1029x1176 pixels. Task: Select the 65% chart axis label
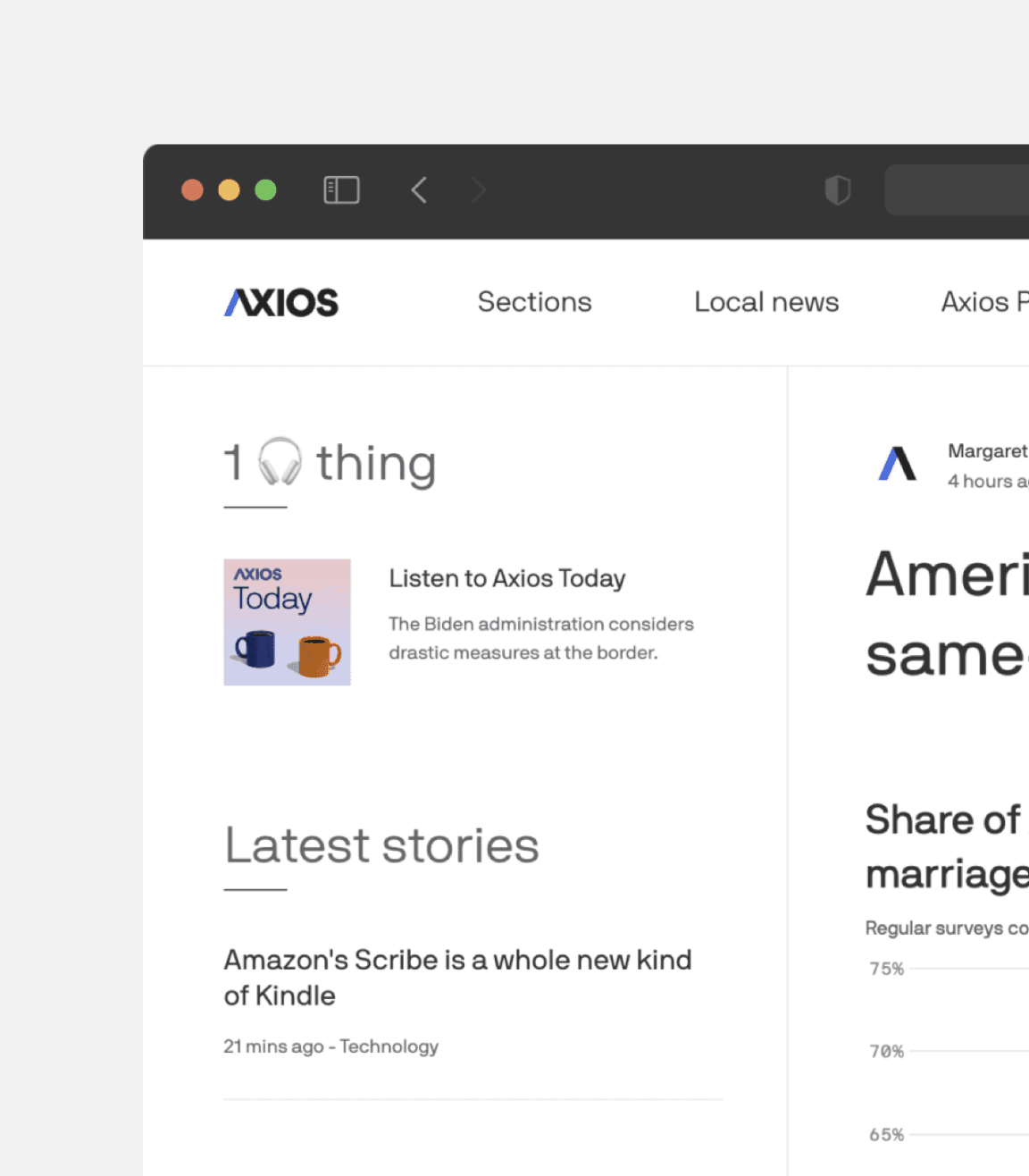887,1135
